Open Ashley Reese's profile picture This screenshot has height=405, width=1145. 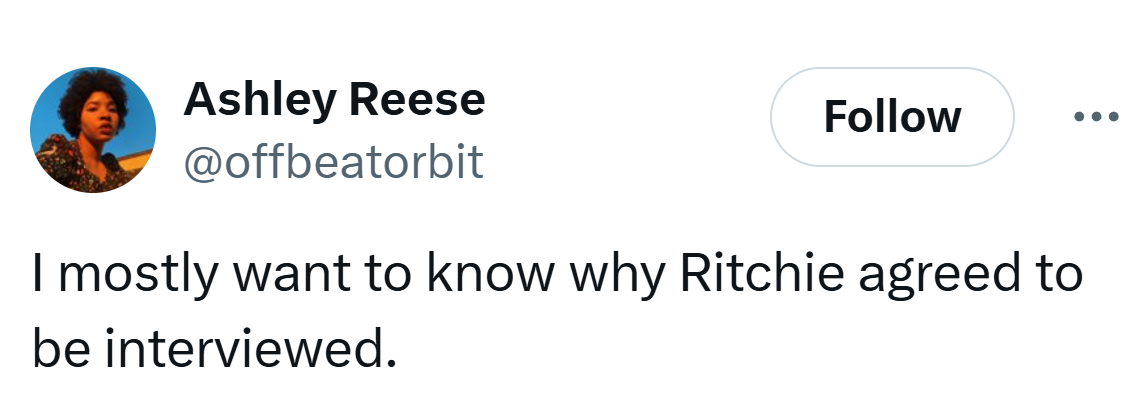coord(93,131)
